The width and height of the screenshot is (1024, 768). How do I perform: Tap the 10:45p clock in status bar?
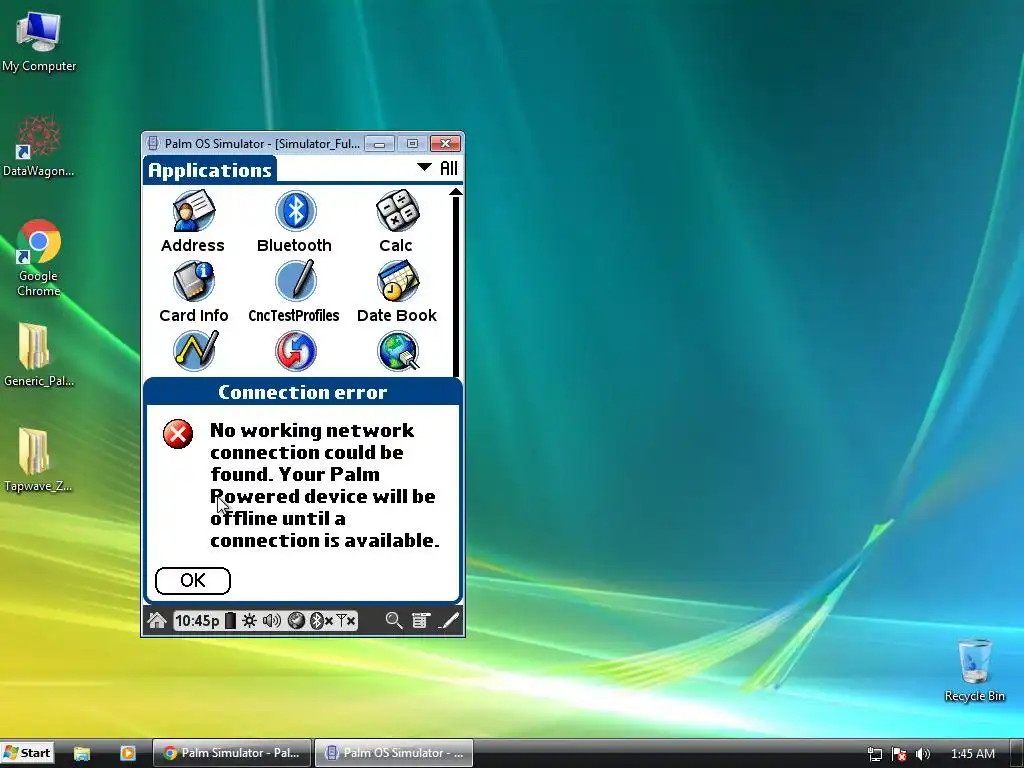point(197,620)
